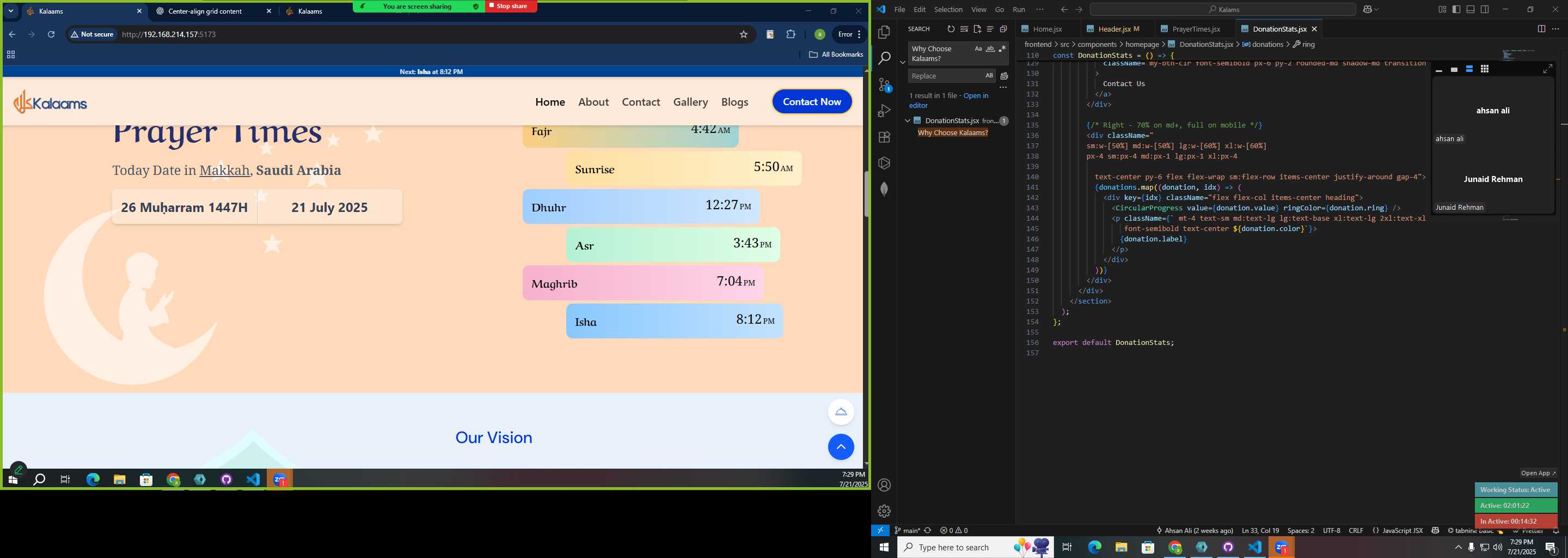
Task: Open Chrome extensions puzzle icon
Action: click(x=791, y=35)
